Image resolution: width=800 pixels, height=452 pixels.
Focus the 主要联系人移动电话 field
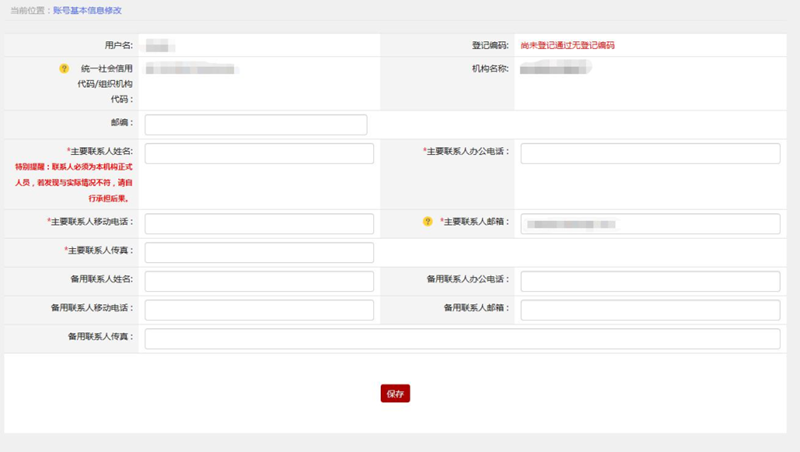(259, 223)
